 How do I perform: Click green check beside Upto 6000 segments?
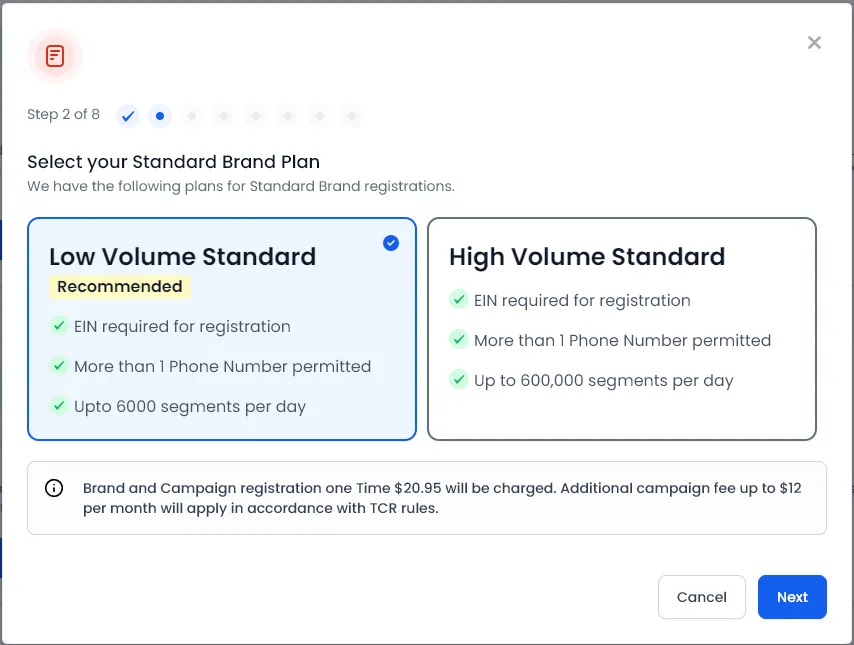click(x=59, y=405)
